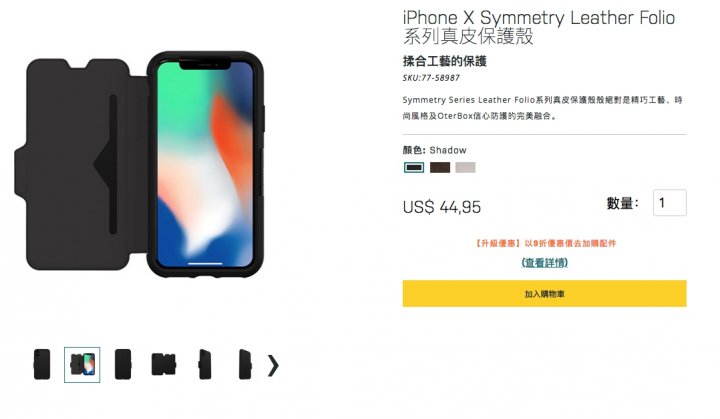720x419 pixels.
Task: Pick the light beige color swatch
Action: point(466,168)
